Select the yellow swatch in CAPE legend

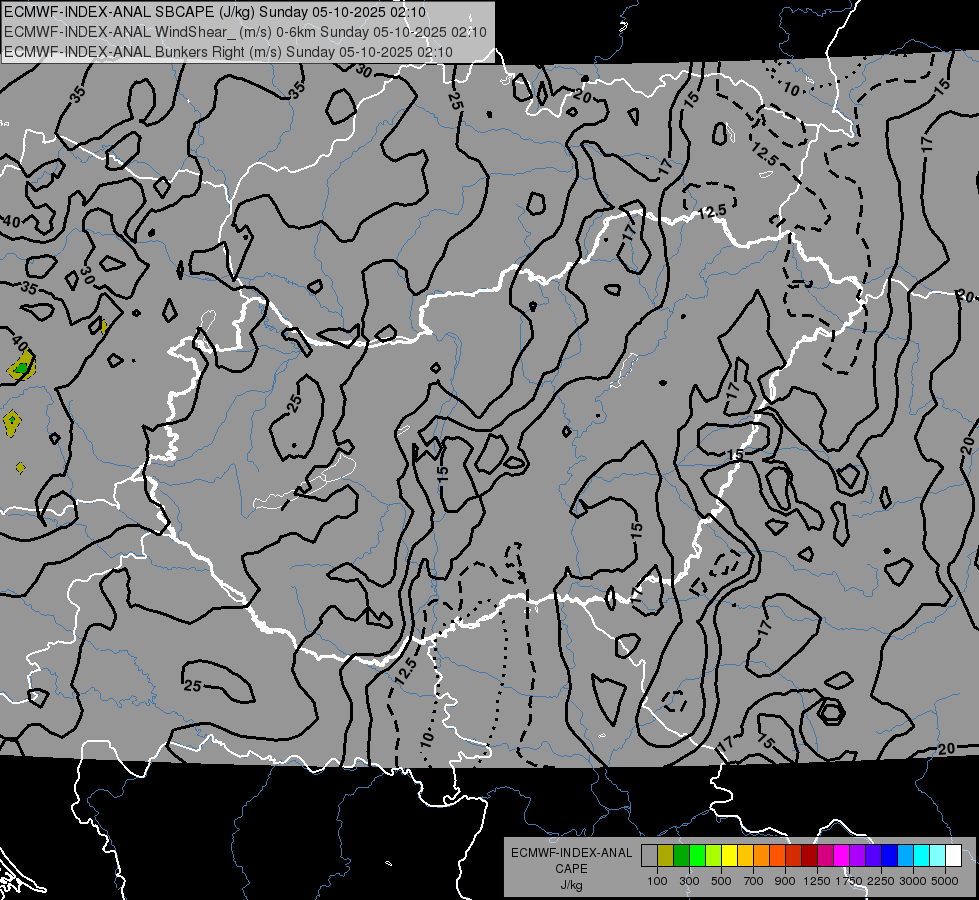[x=729, y=855]
